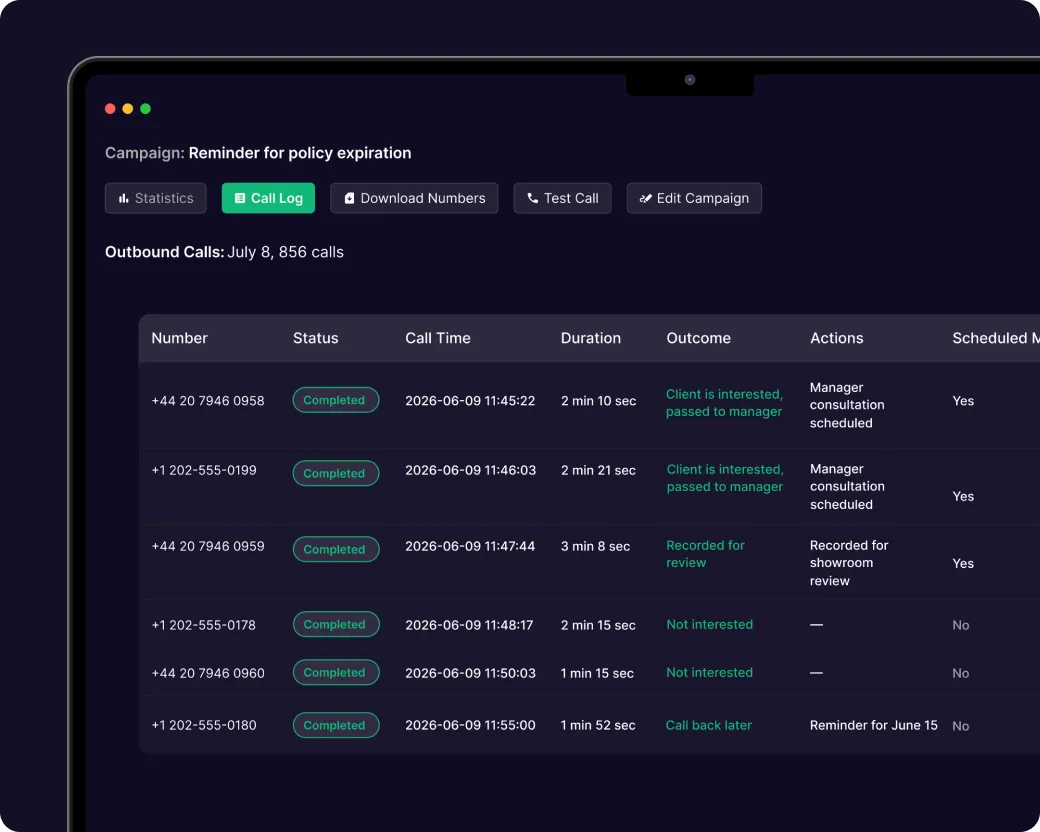Viewport: 1040px width, 832px height.
Task: Switch to the Call Log tab
Action: tap(268, 198)
